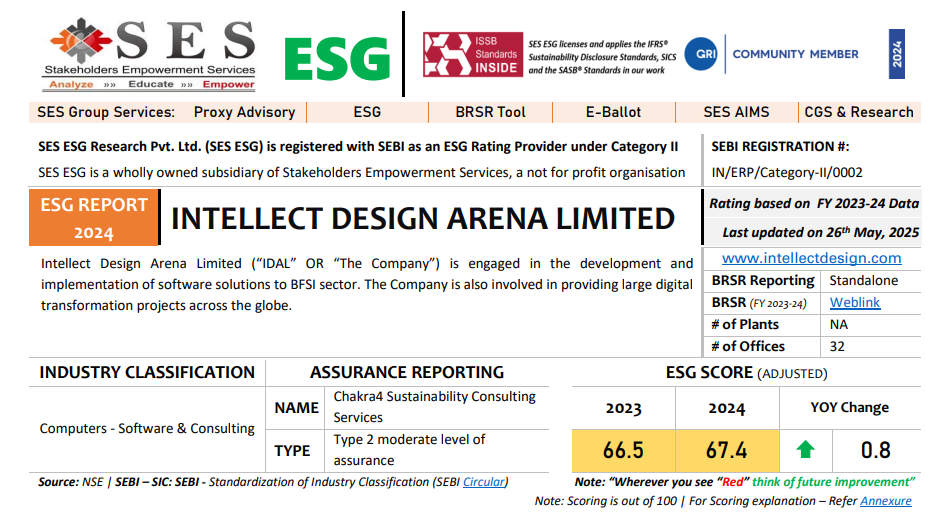Click the 2023 column header
Image resolution: width=948 pixels, height=515 pixels.
(x=623, y=409)
